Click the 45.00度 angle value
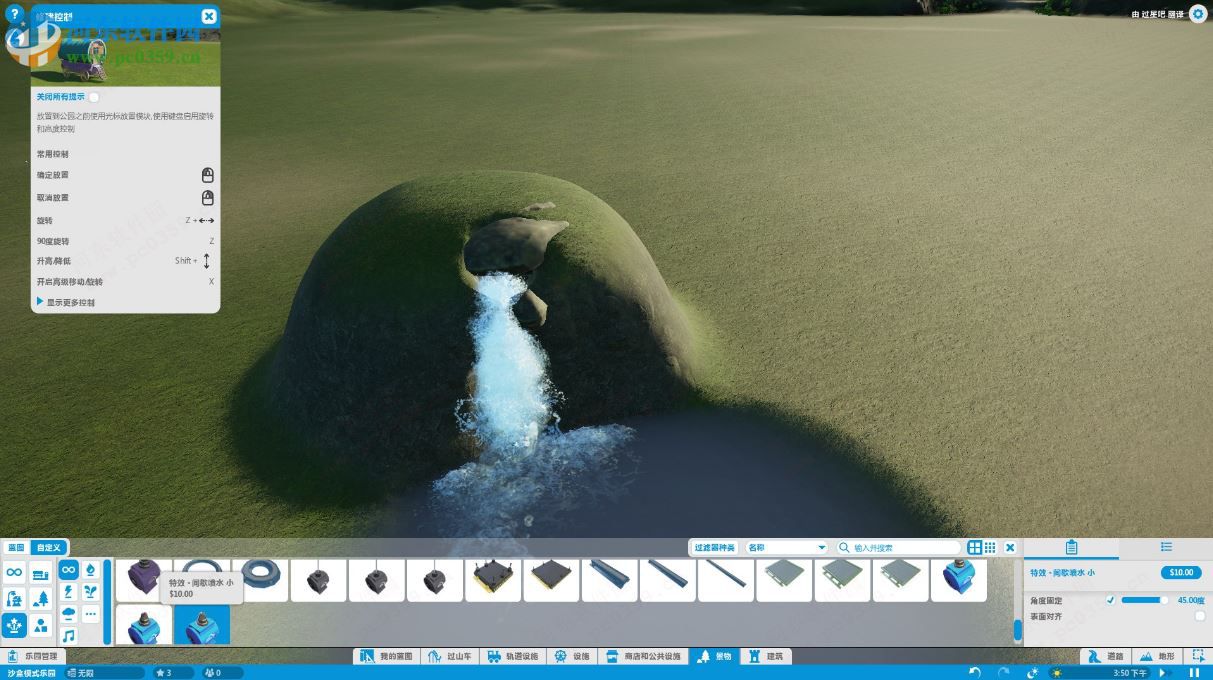 tap(1191, 600)
